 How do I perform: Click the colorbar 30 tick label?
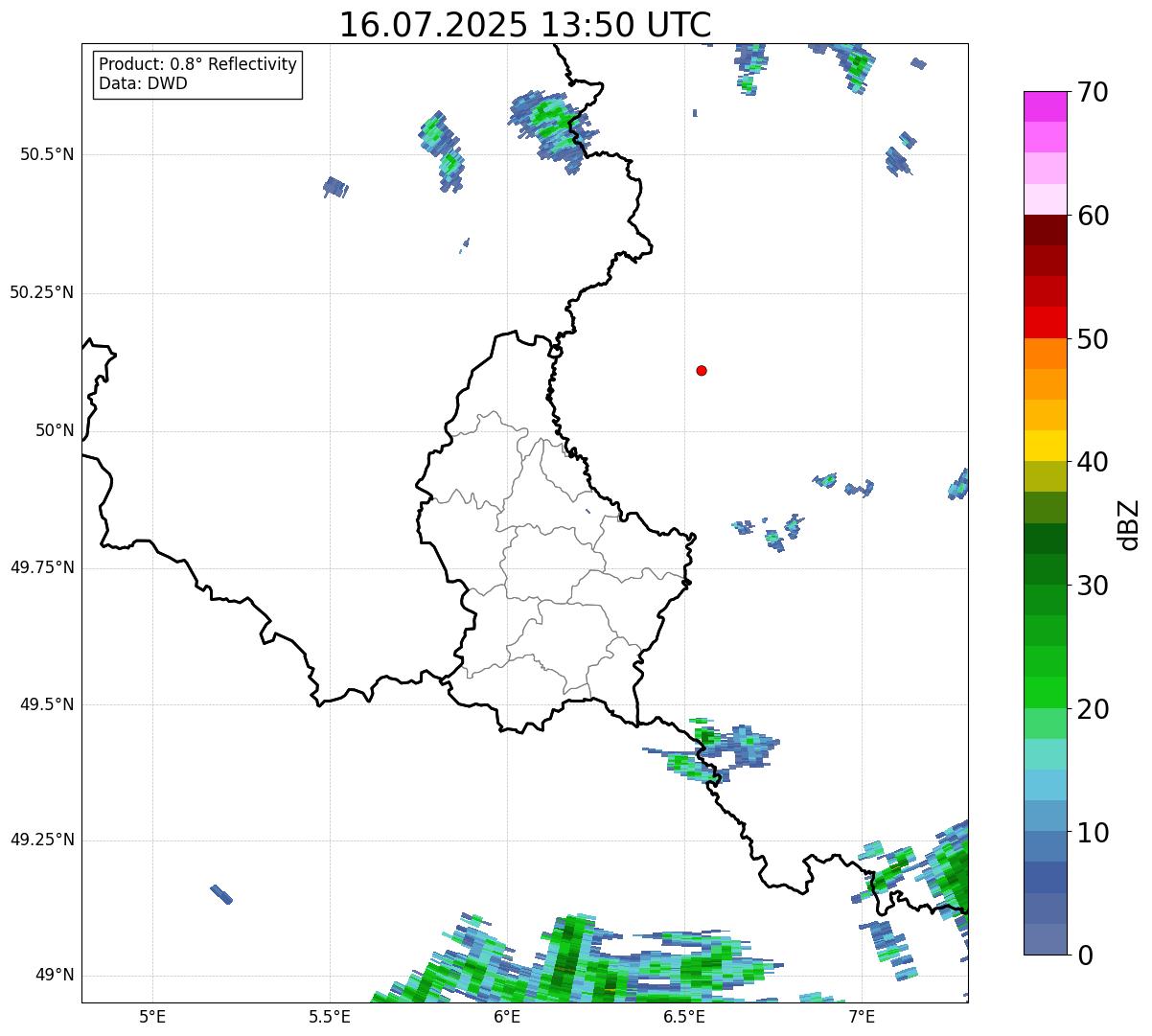point(1093,586)
